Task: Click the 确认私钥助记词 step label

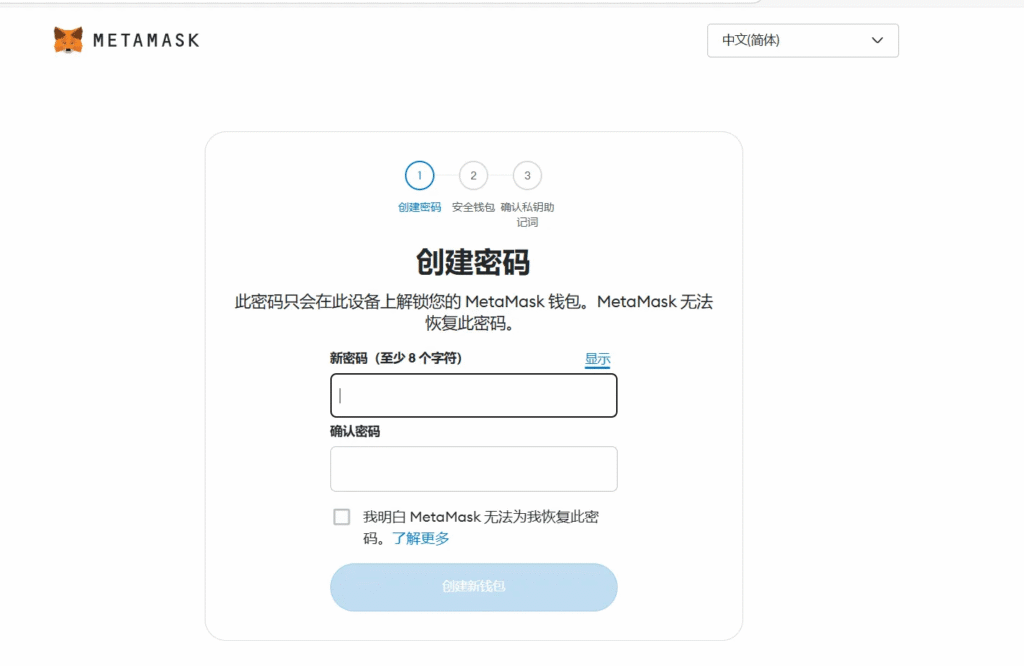Action: coord(527,214)
